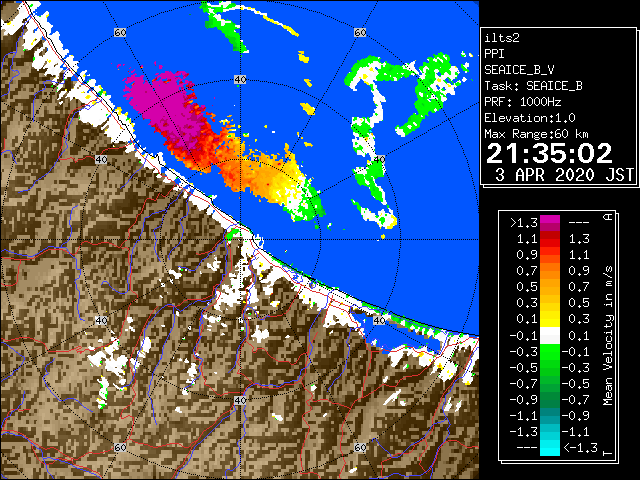
Task: Select the "PPI" scan type label
Action: 494,54
